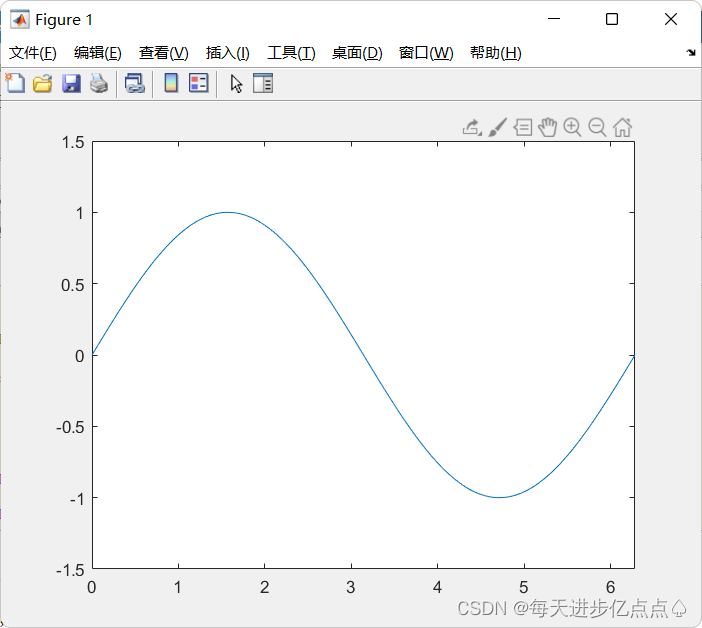Screen dimensions: 702x628
Task: Open the 窗口(W) menu
Action: (426, 53)
